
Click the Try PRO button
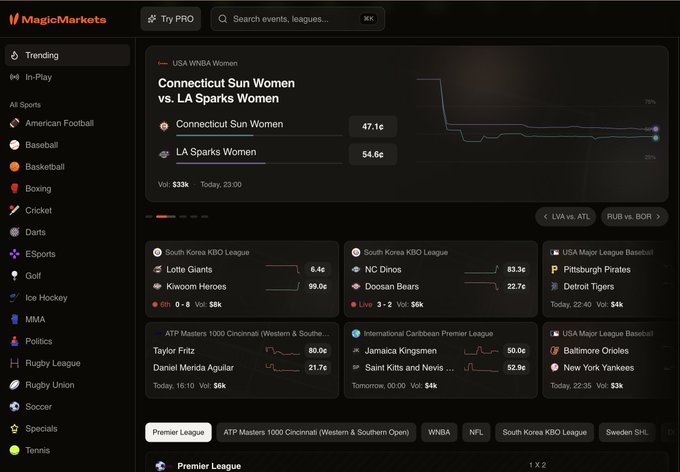click(171, 19)
